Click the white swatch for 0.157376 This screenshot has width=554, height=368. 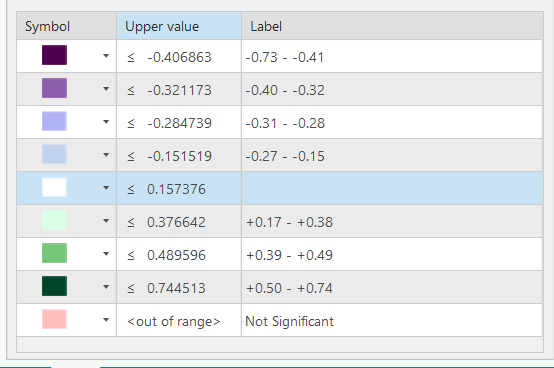pos(54,187)
